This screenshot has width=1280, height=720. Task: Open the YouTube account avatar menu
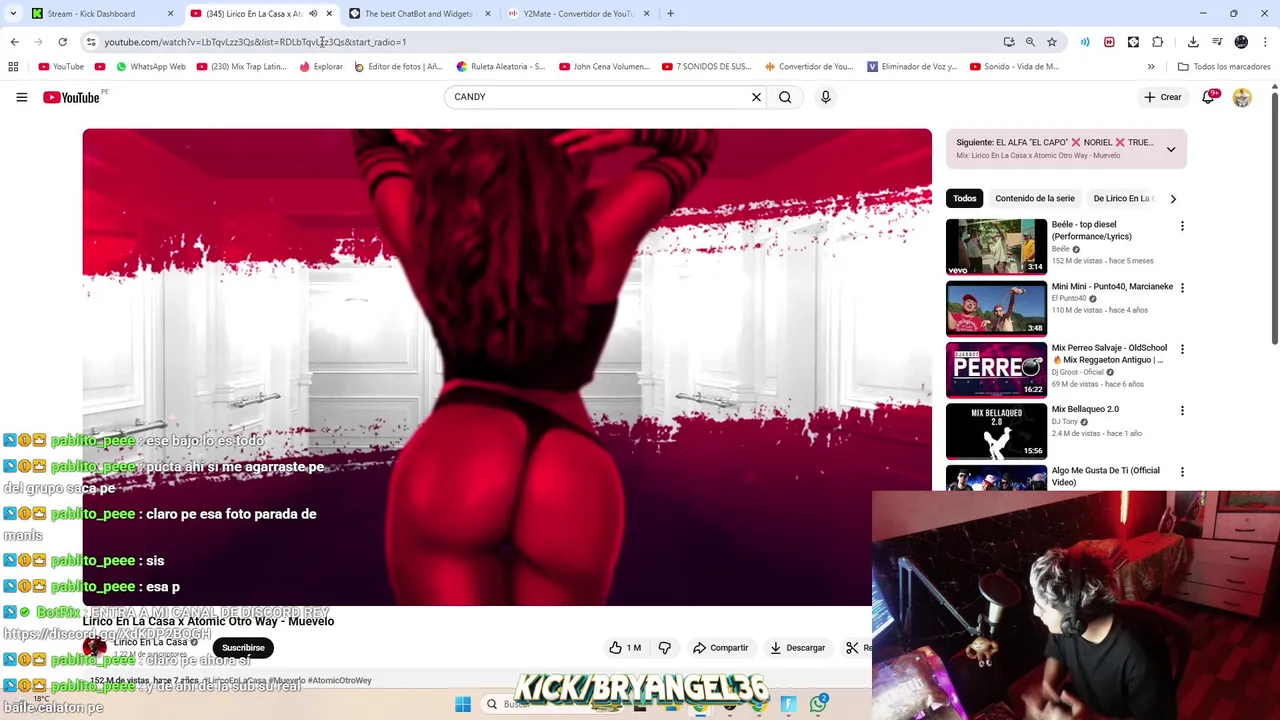1242,97
